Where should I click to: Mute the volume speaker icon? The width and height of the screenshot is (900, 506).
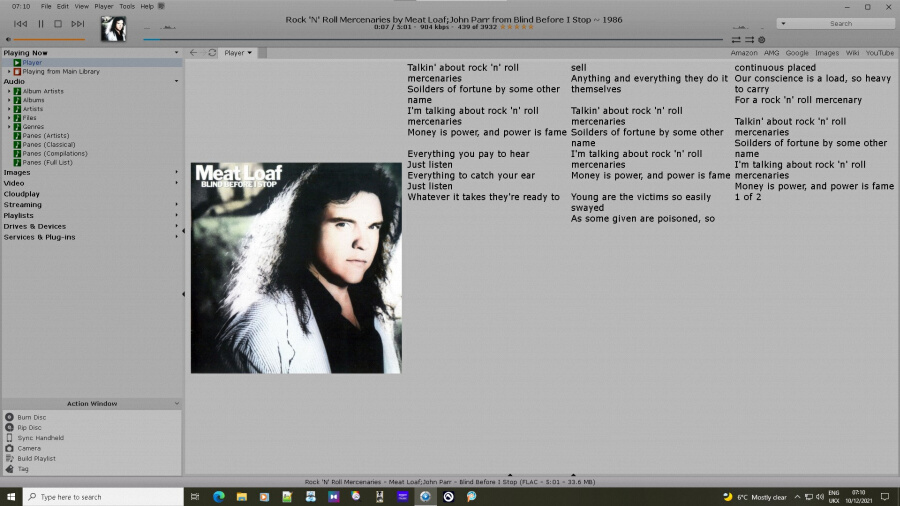point(8,40)
